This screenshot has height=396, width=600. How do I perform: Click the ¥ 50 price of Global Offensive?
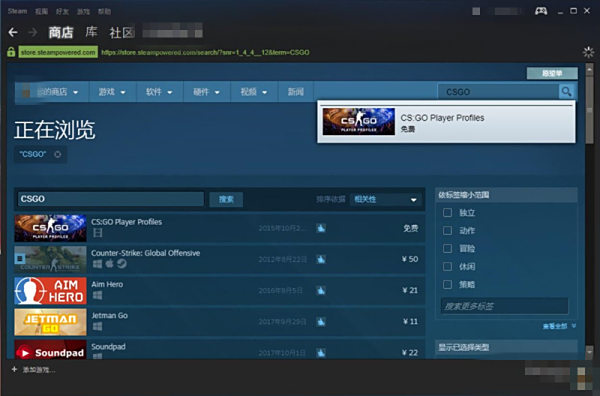410,259
